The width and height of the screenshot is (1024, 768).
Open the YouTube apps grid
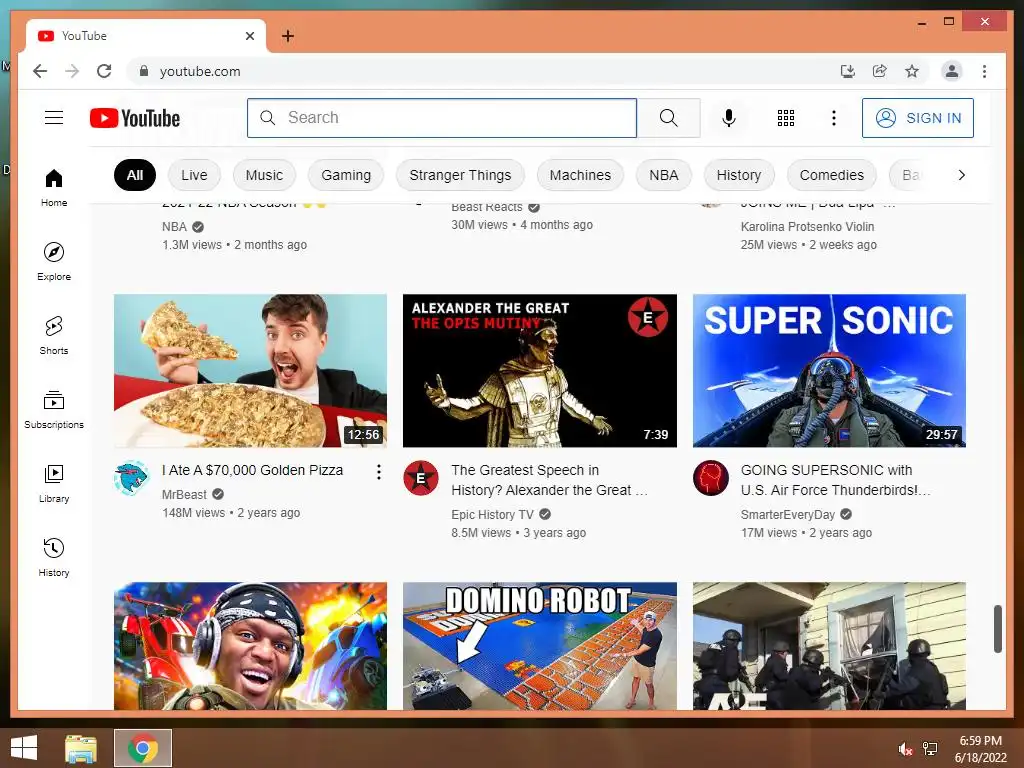[786, 118]
